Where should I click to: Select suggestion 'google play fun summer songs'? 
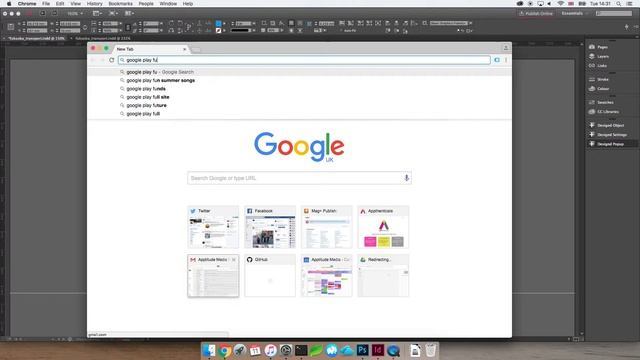coord(160,80)
